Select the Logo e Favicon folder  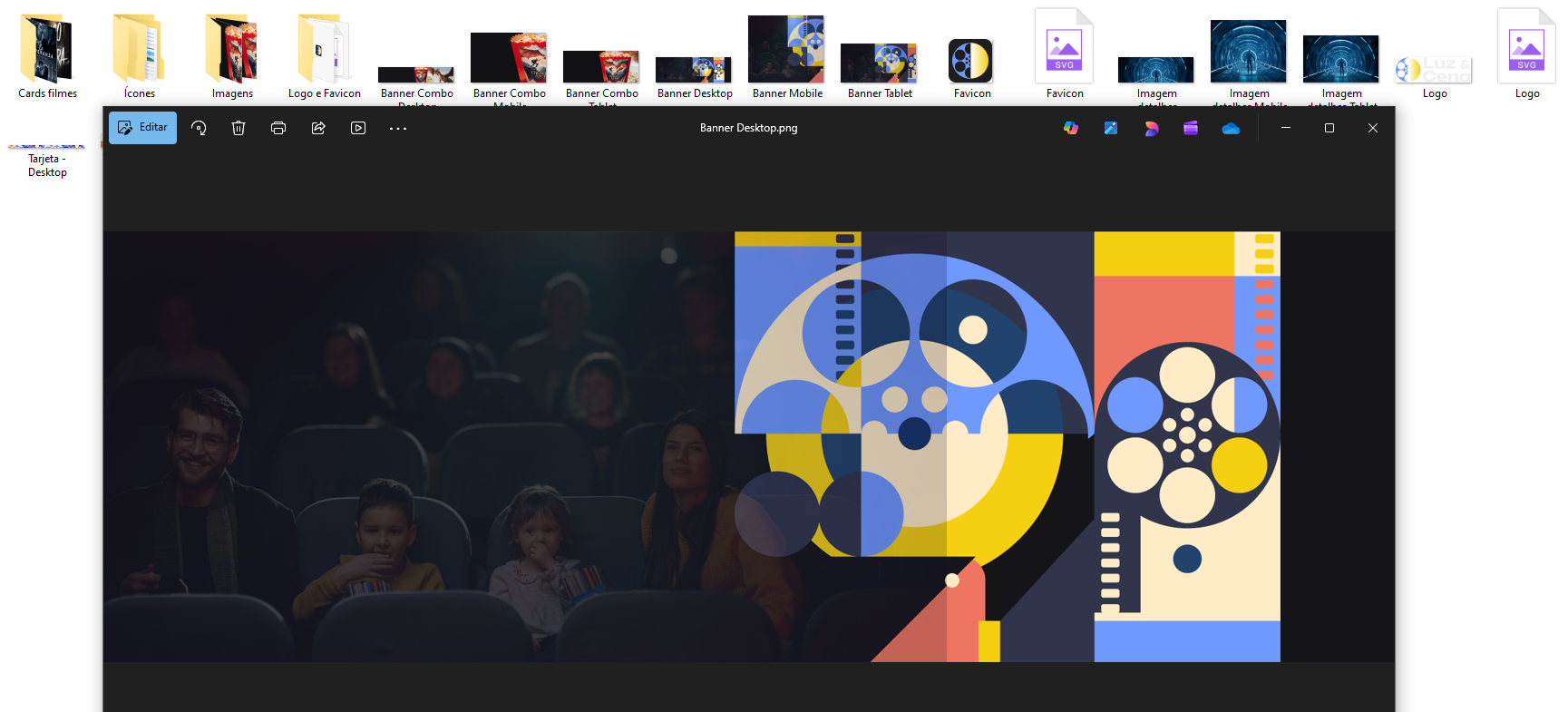(x=325, y=55)
